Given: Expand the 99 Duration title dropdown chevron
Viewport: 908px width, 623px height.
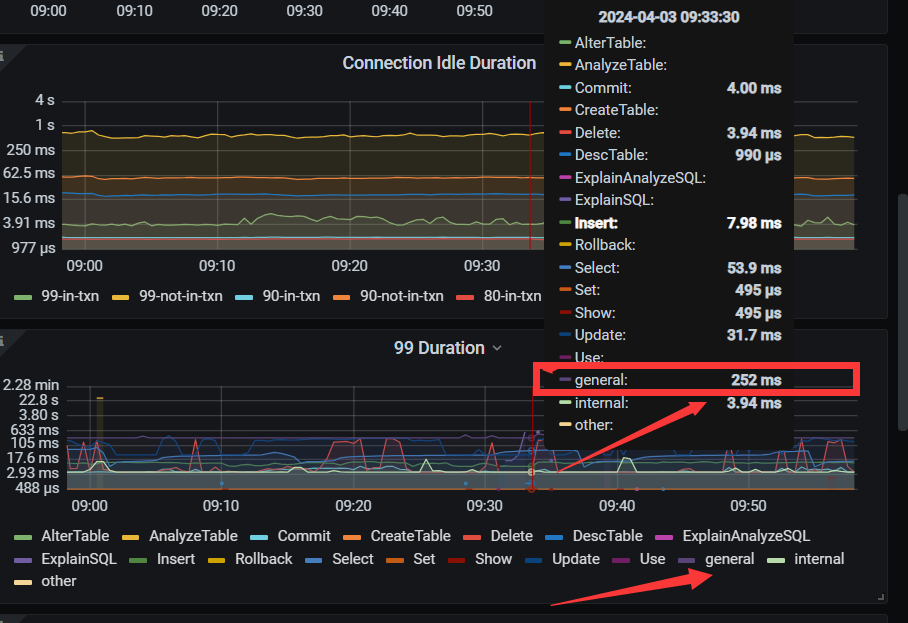Looking at the screenshot, I should coord(496,348).
